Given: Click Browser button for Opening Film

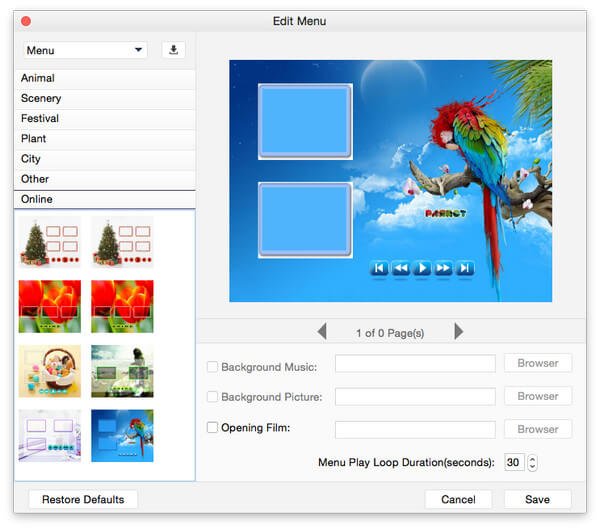Looking at the screenshot, I should 538,429.
